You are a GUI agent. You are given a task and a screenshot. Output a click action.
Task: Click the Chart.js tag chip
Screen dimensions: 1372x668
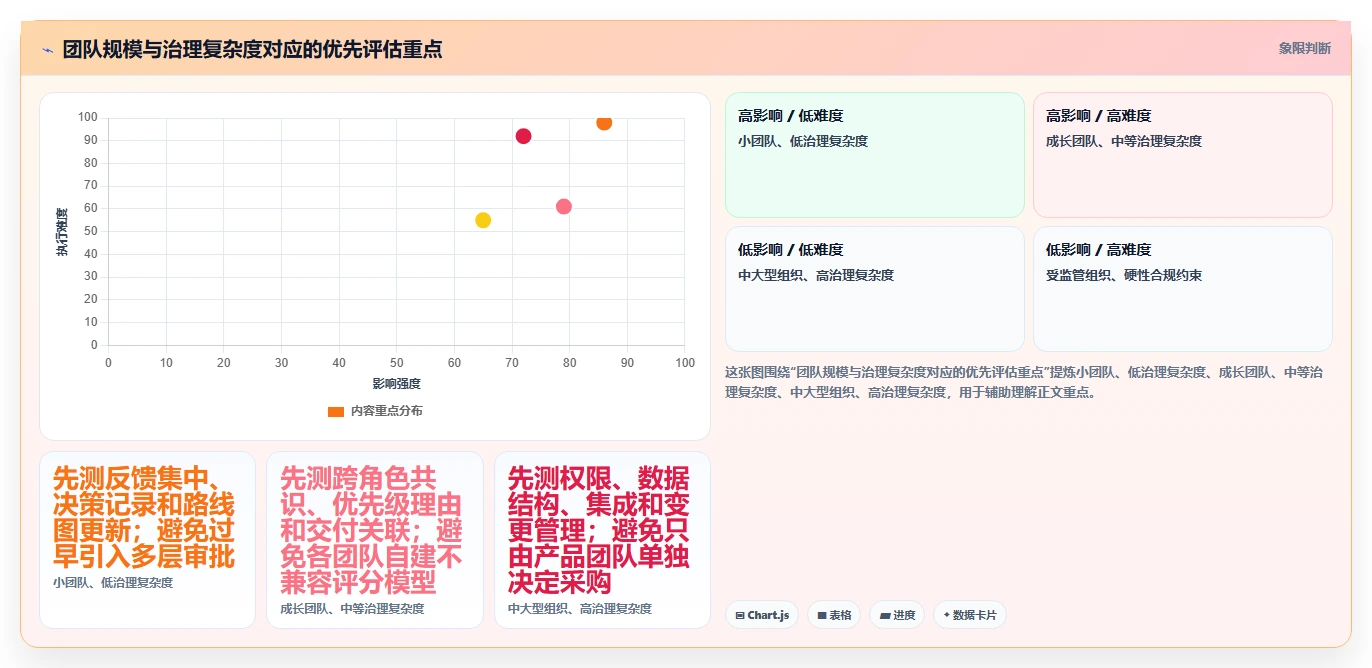(762, 615)
